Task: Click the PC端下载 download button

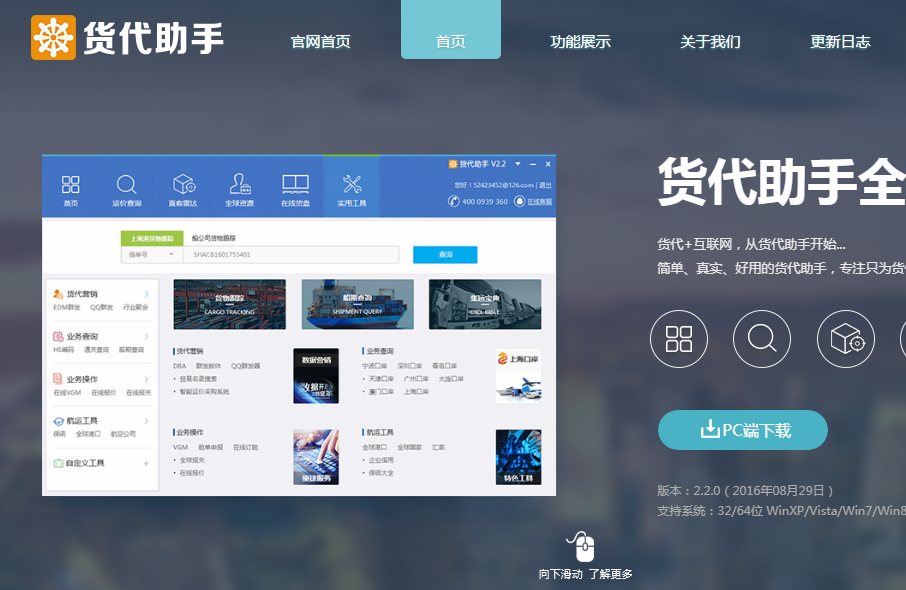Action: pos(742,430)
